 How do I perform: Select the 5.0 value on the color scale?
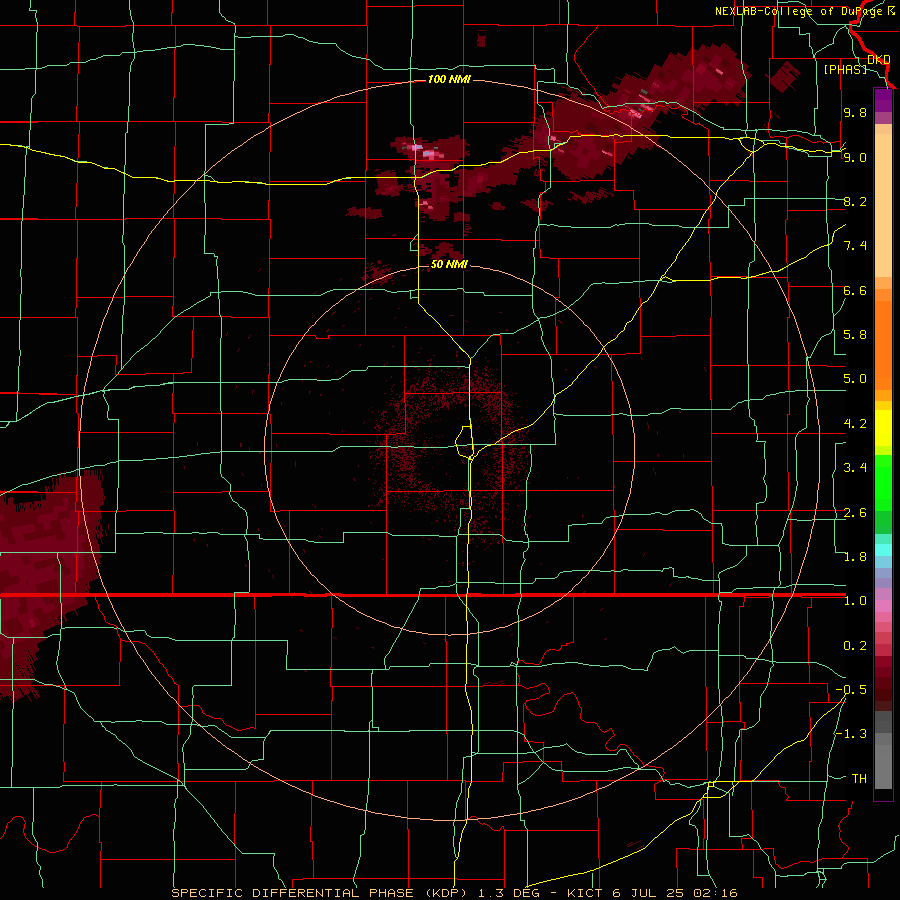855,379
